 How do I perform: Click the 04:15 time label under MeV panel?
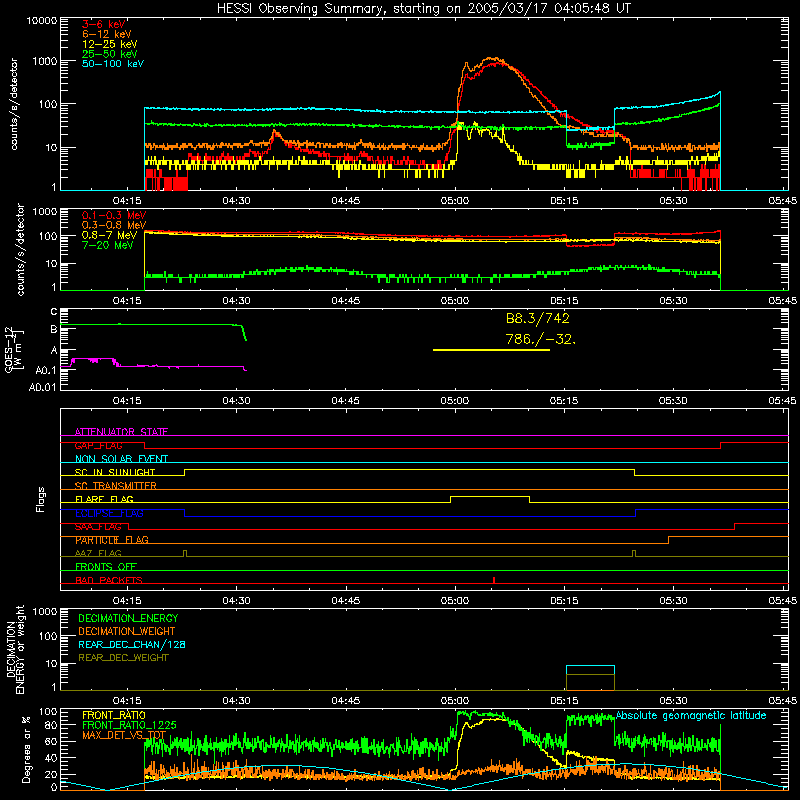point(127,301)
